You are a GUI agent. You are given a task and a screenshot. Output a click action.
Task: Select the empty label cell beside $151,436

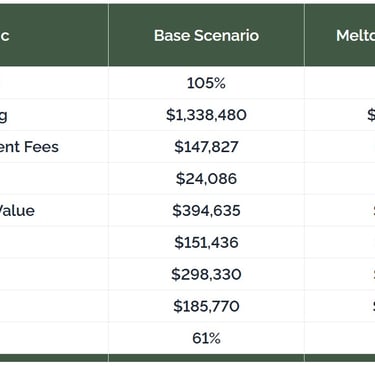54,242
